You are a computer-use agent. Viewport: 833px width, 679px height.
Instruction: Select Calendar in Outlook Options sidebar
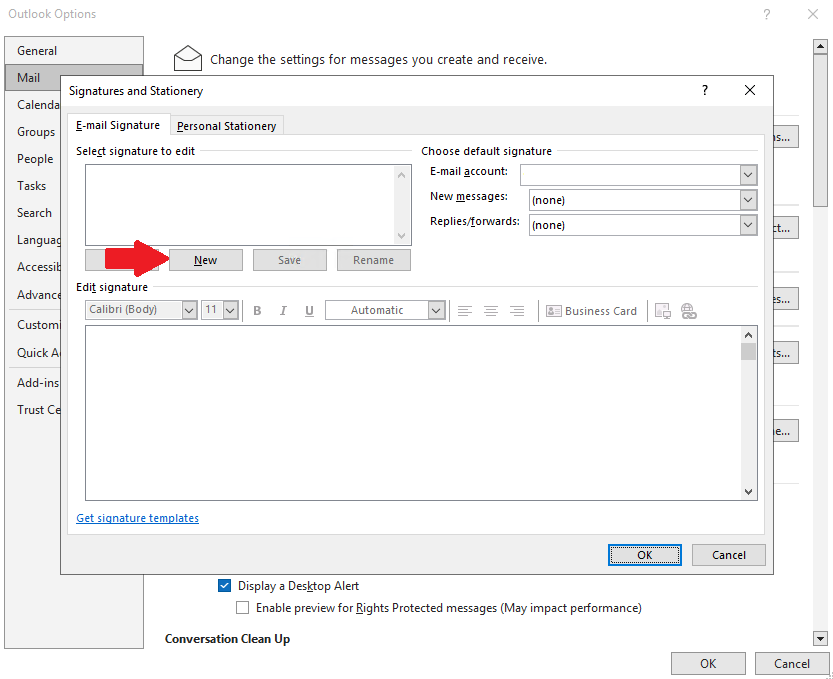pyautogui.click(x=33, y=105)
